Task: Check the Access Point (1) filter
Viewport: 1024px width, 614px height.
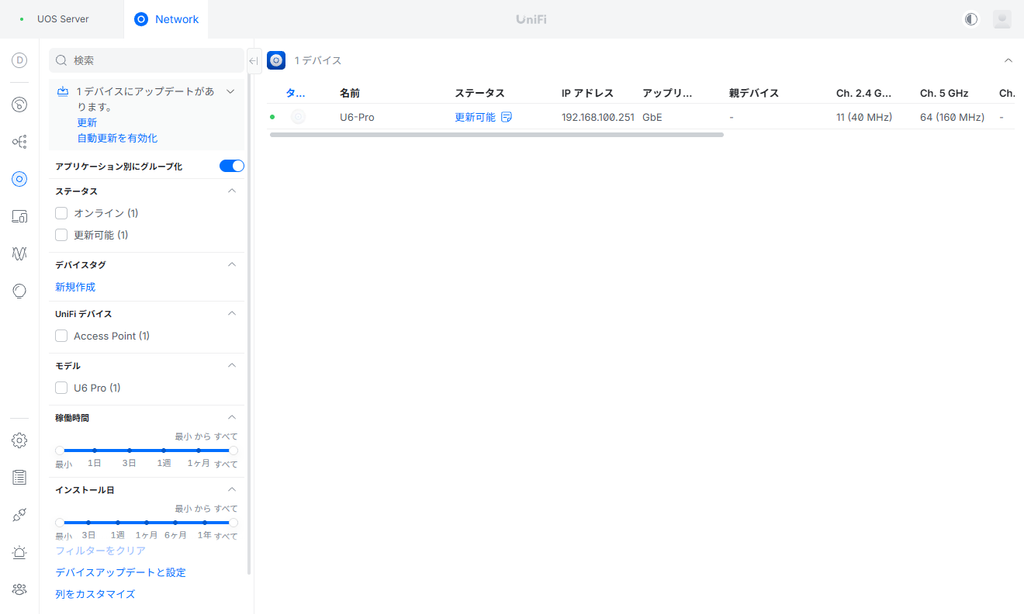Action: [61, 336]
